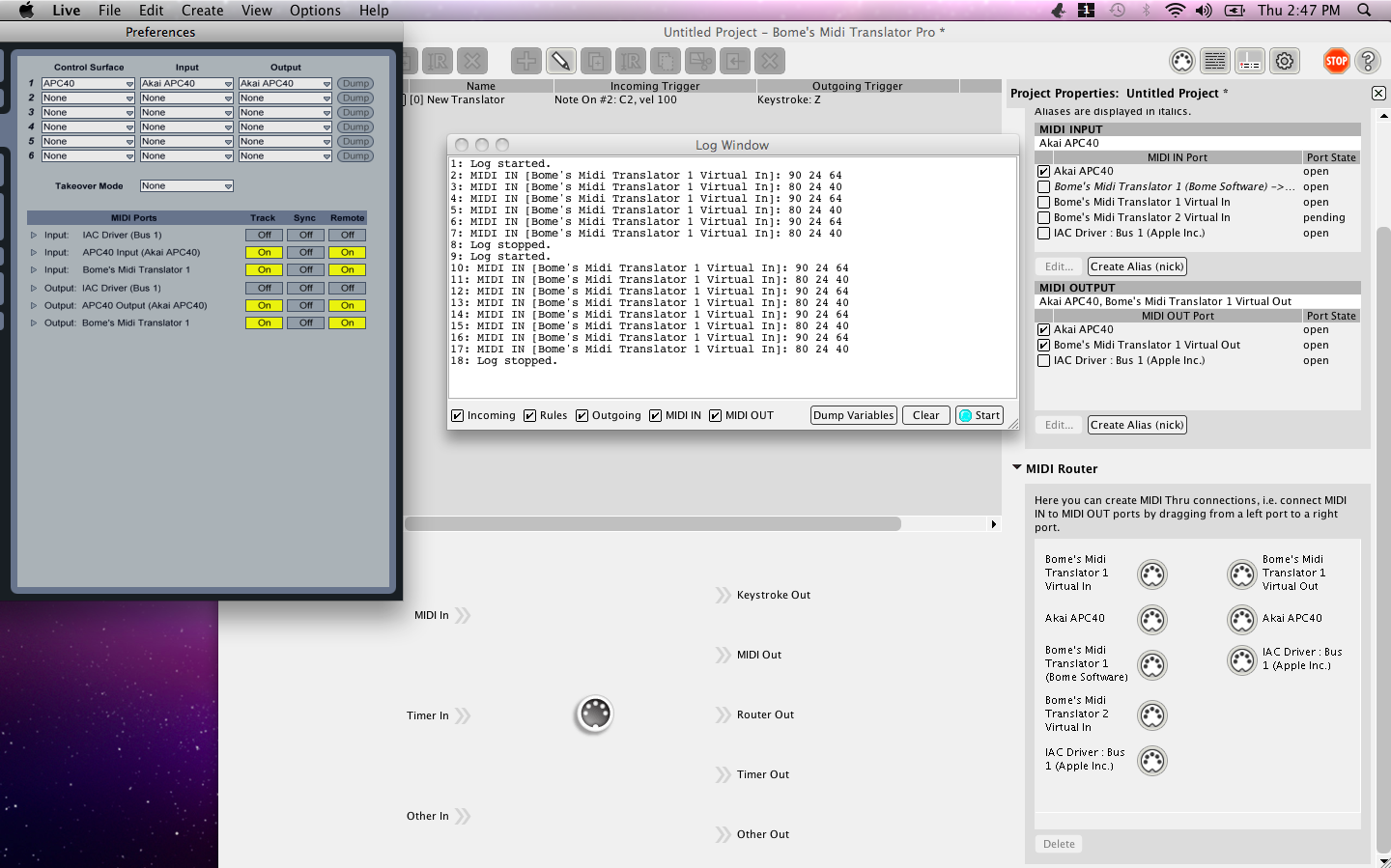Click the volume icon in menu bar
The height and width of the screenshot is (868, 1391).
pyautogui.click(x=1204, y=10)
